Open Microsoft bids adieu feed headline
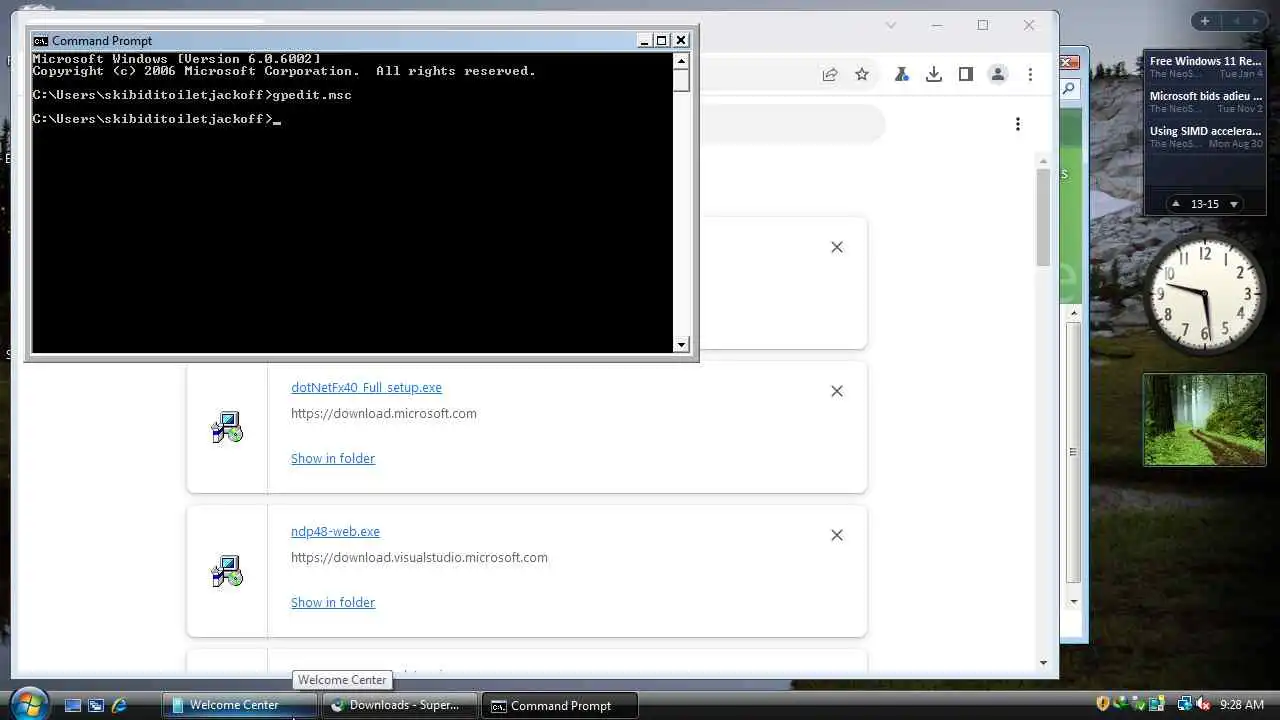This screenshot has height=720, width=1280. pos(1206,96)
